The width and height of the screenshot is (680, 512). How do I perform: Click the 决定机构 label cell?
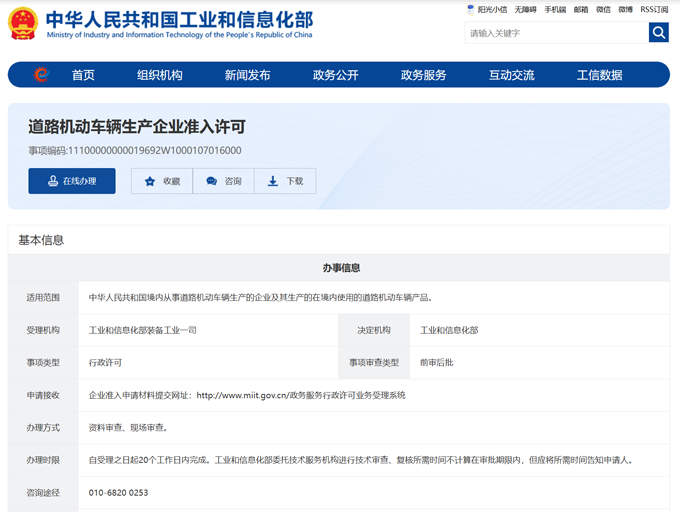[x=374, y=330]
